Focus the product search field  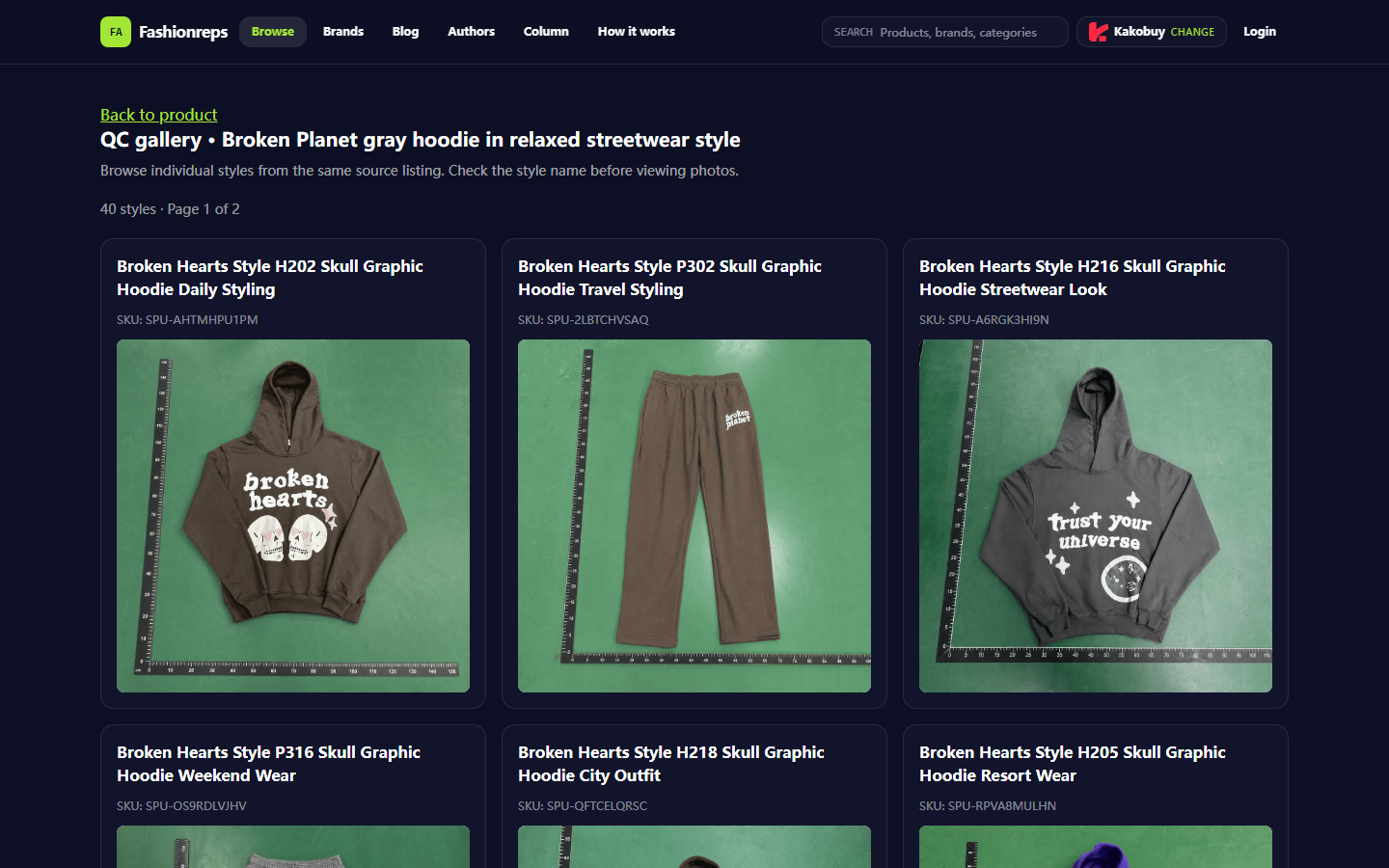(x=945, y=32)
